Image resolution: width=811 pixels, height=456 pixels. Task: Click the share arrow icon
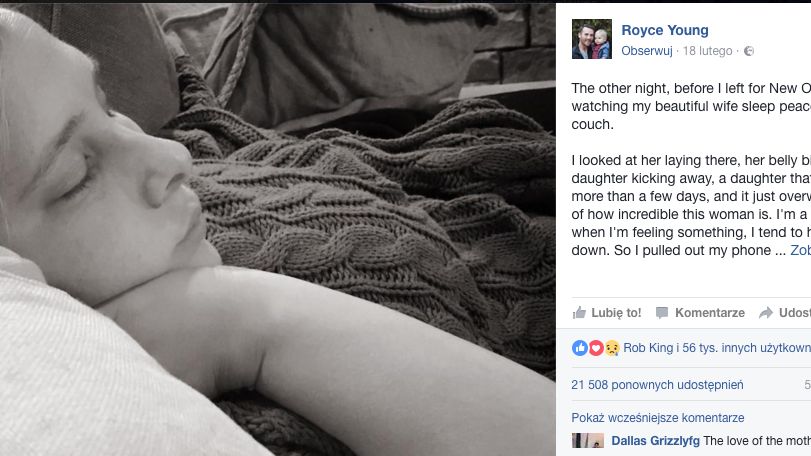pyautogui.click(x=765, y=313)
